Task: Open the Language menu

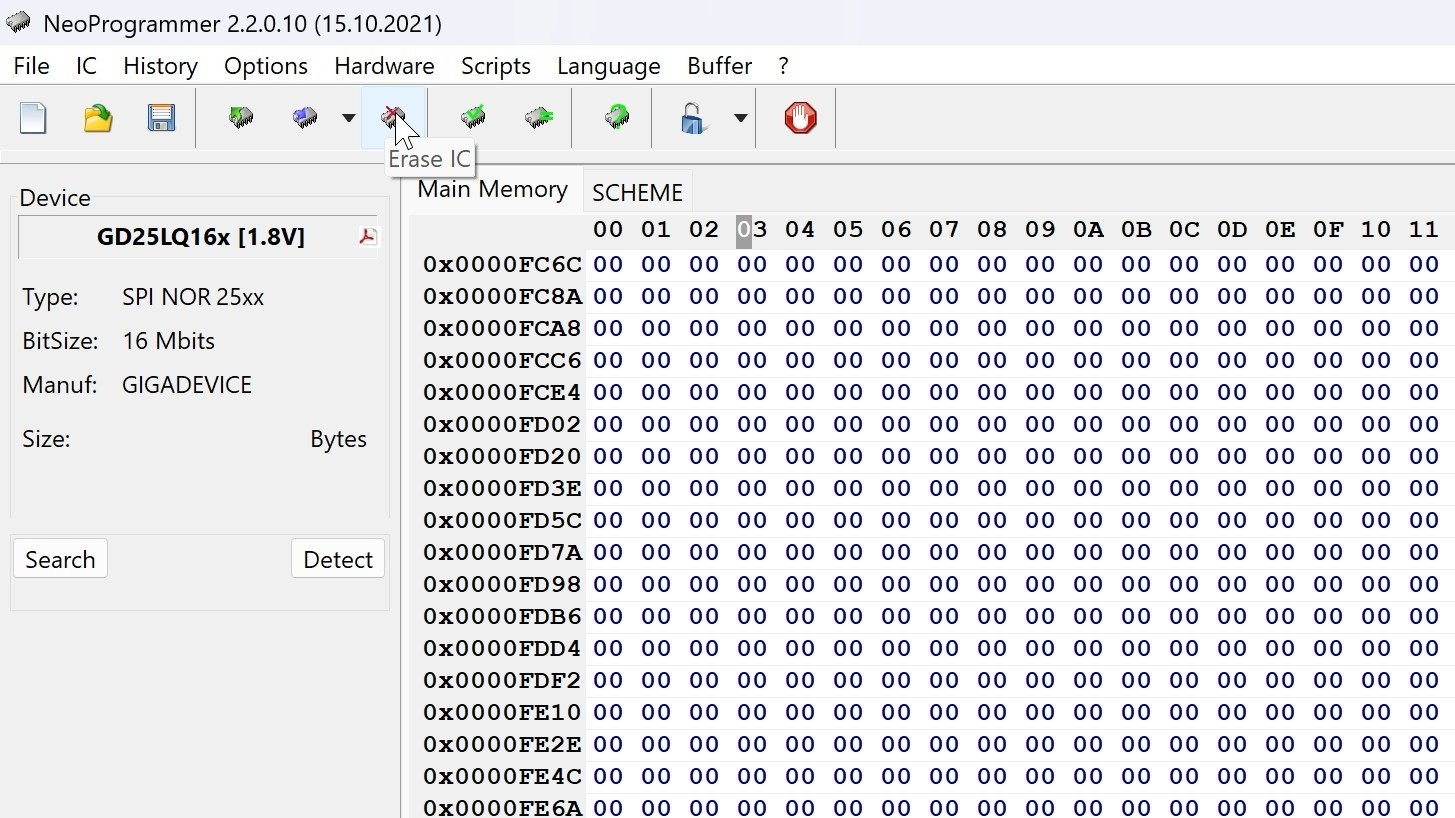Action: tap(609, 66)
